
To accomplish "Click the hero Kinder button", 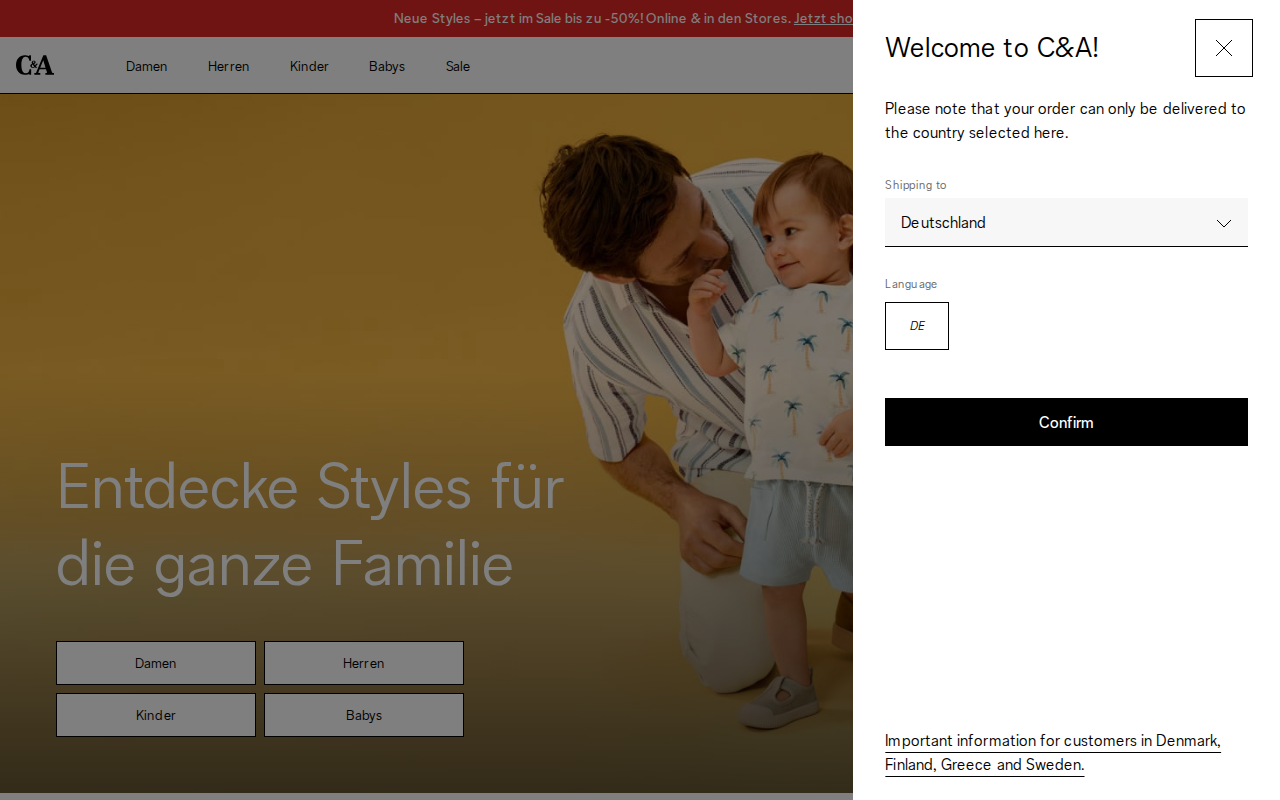I will [x=156, y=715].
